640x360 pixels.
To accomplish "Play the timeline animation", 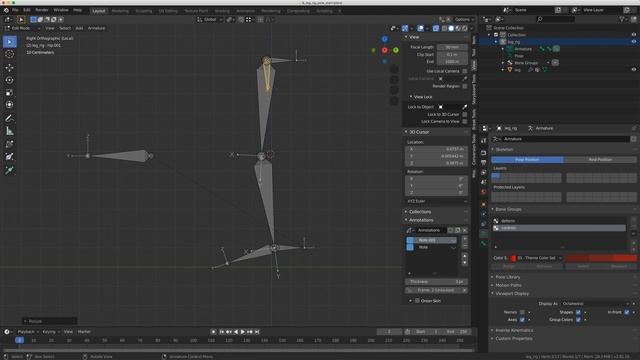I will point(242,332).
